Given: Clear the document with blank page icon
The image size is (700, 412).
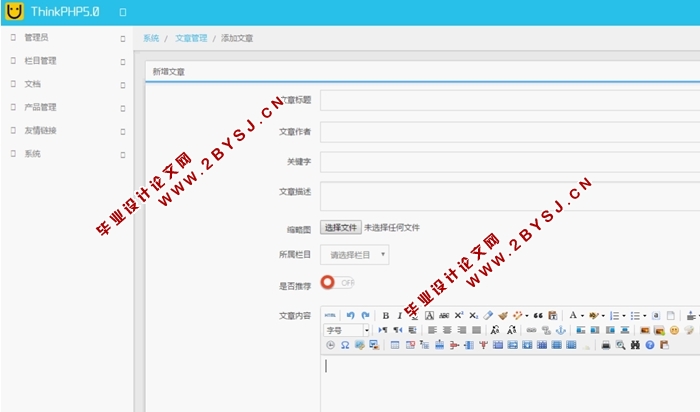Looking at the screenshot, I should click(671, 316).
